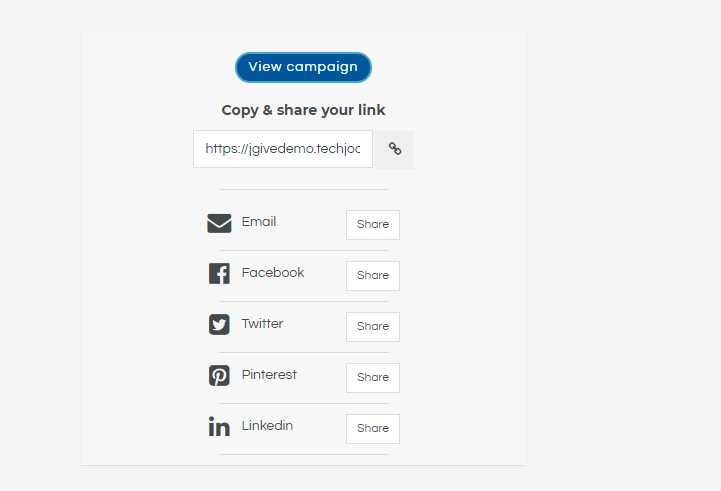Click the LinkedIn logo icon
This screenshot has height=491, width=721.
219,427
